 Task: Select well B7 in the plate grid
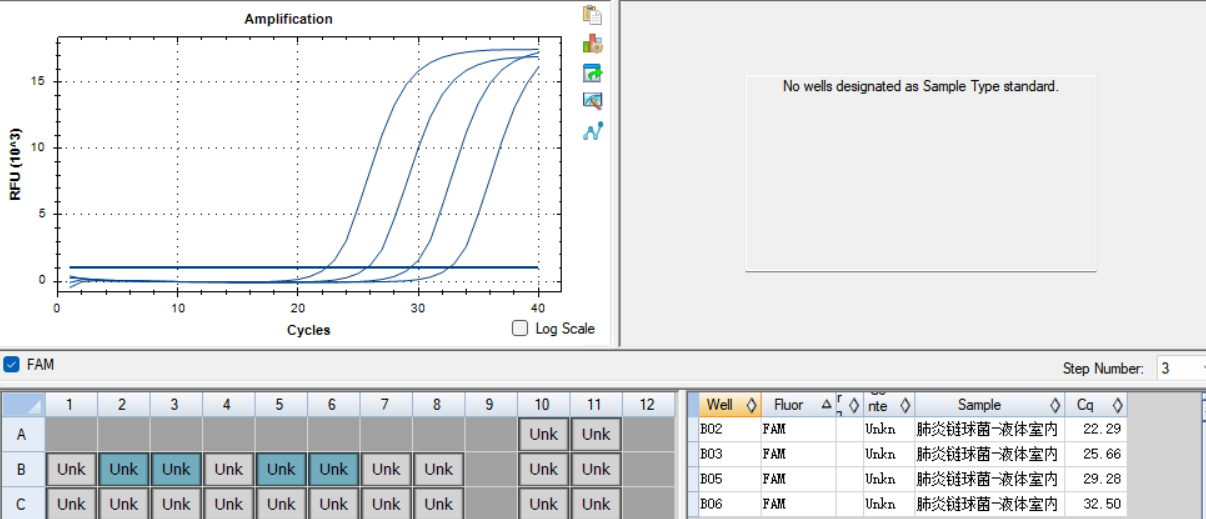point(386,469)
